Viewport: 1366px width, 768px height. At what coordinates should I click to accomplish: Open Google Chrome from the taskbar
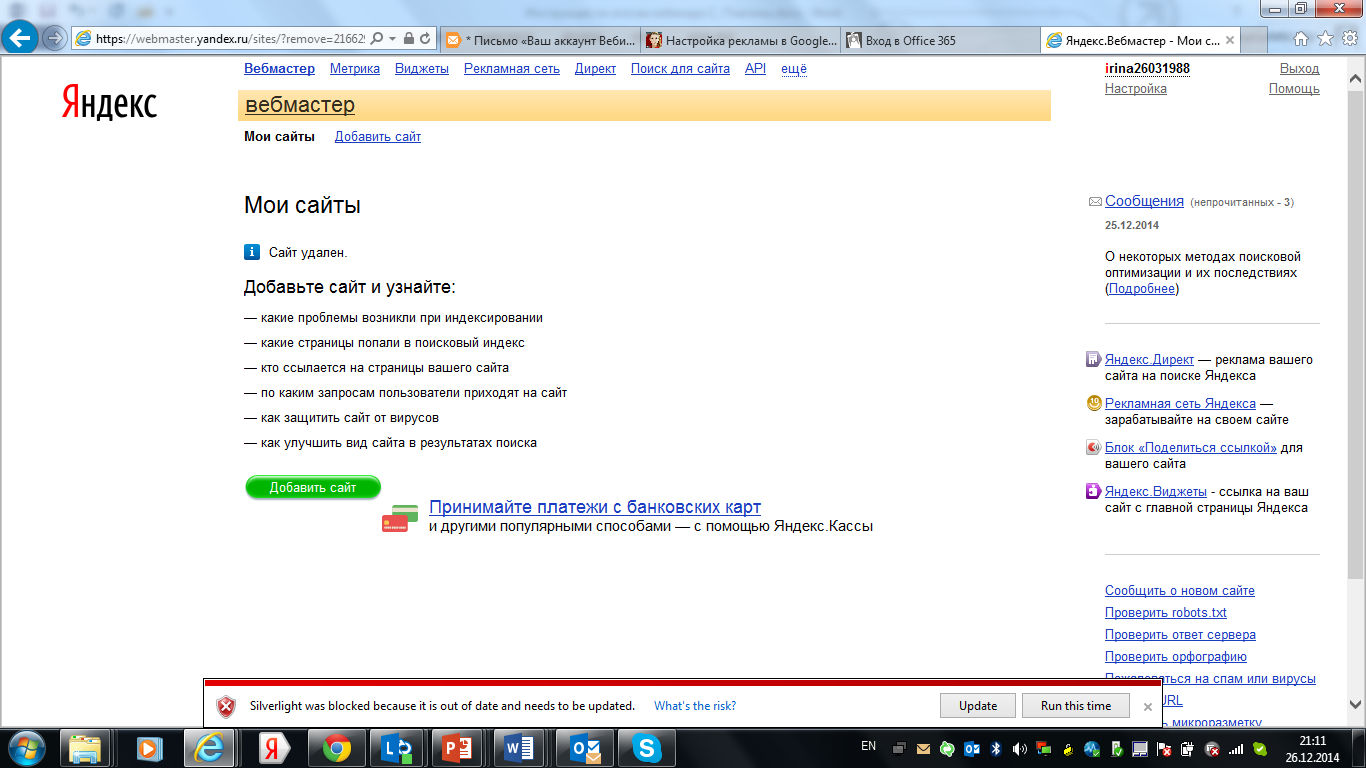tap(337, 748)
